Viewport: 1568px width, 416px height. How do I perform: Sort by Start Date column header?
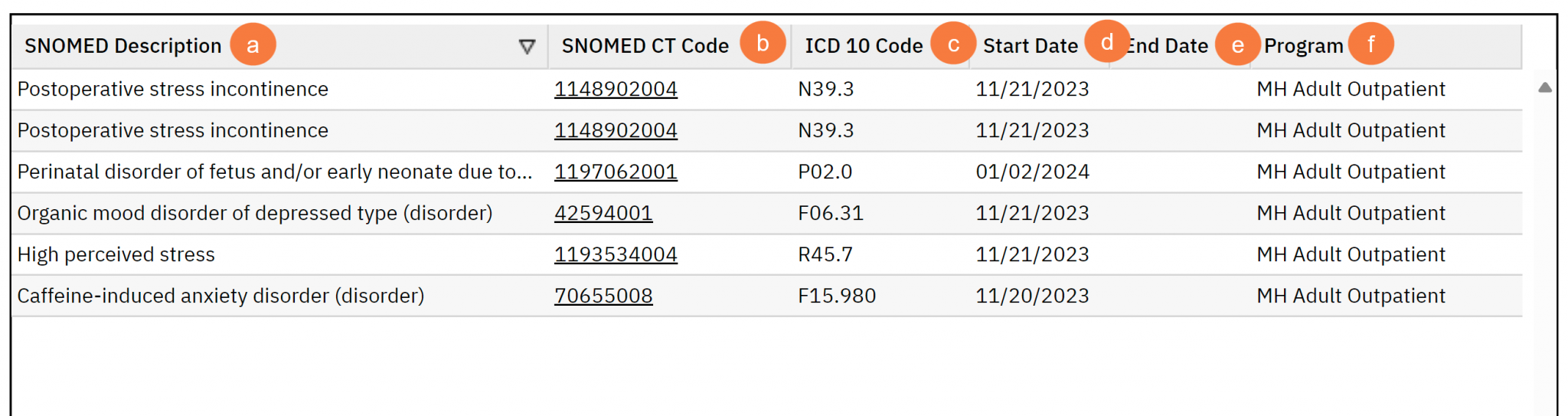1030,46
